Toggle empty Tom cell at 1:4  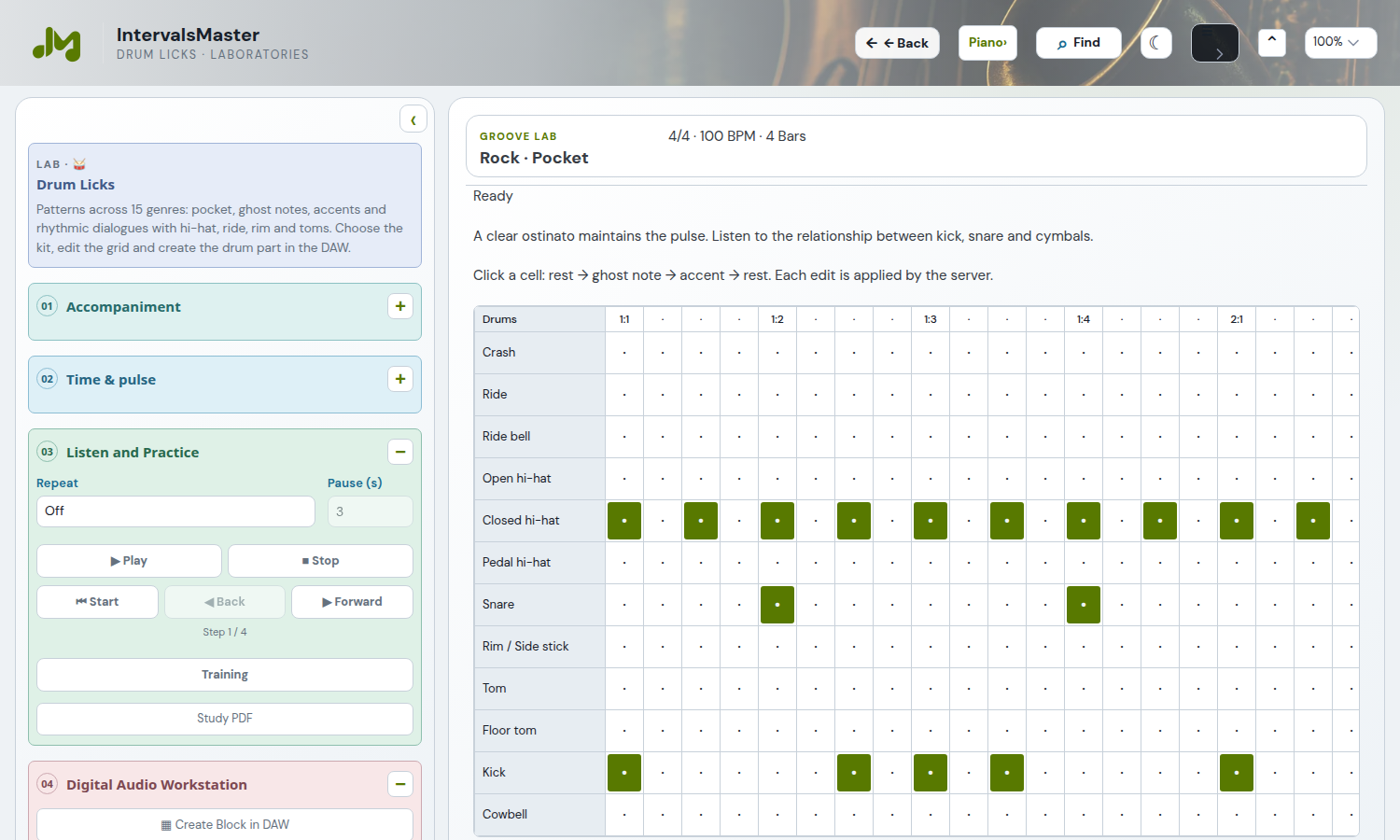[1084, 689]
